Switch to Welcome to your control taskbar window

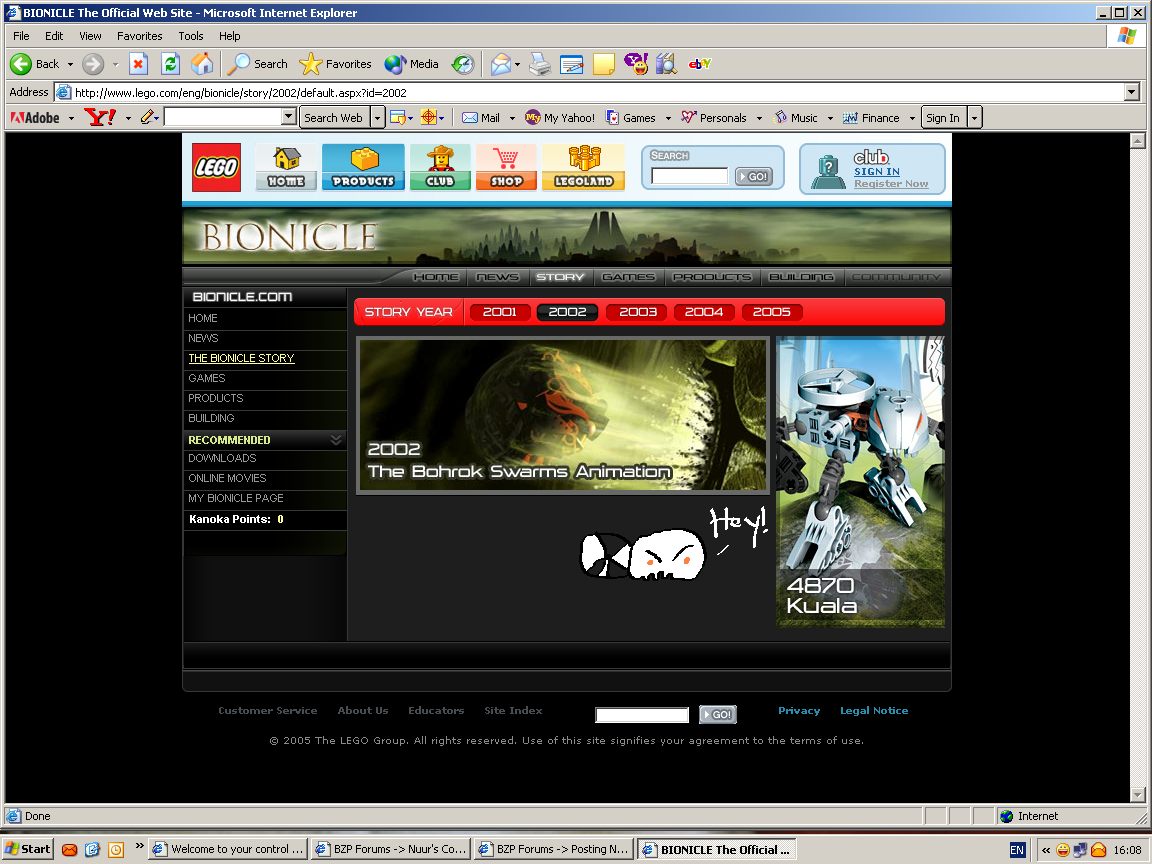point(228,849)
